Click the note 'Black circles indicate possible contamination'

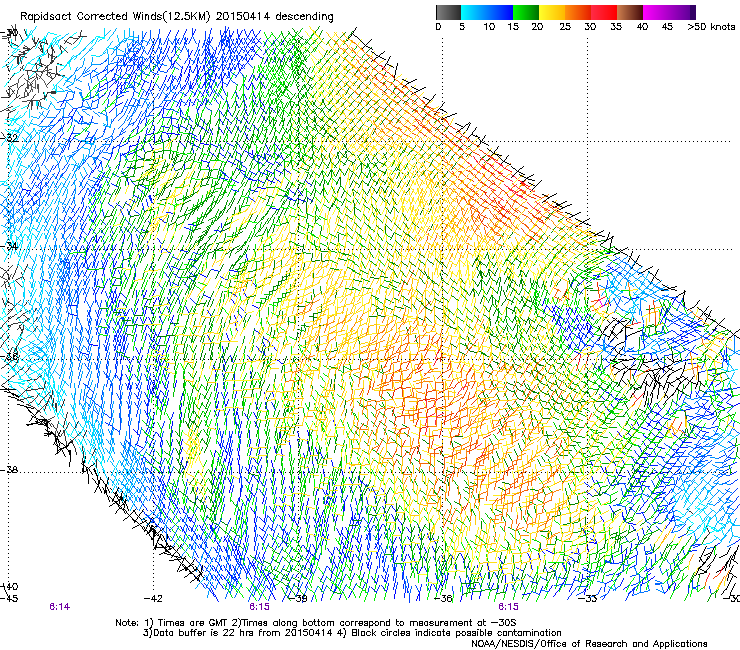pyautogui.click(x=456, y=633)
